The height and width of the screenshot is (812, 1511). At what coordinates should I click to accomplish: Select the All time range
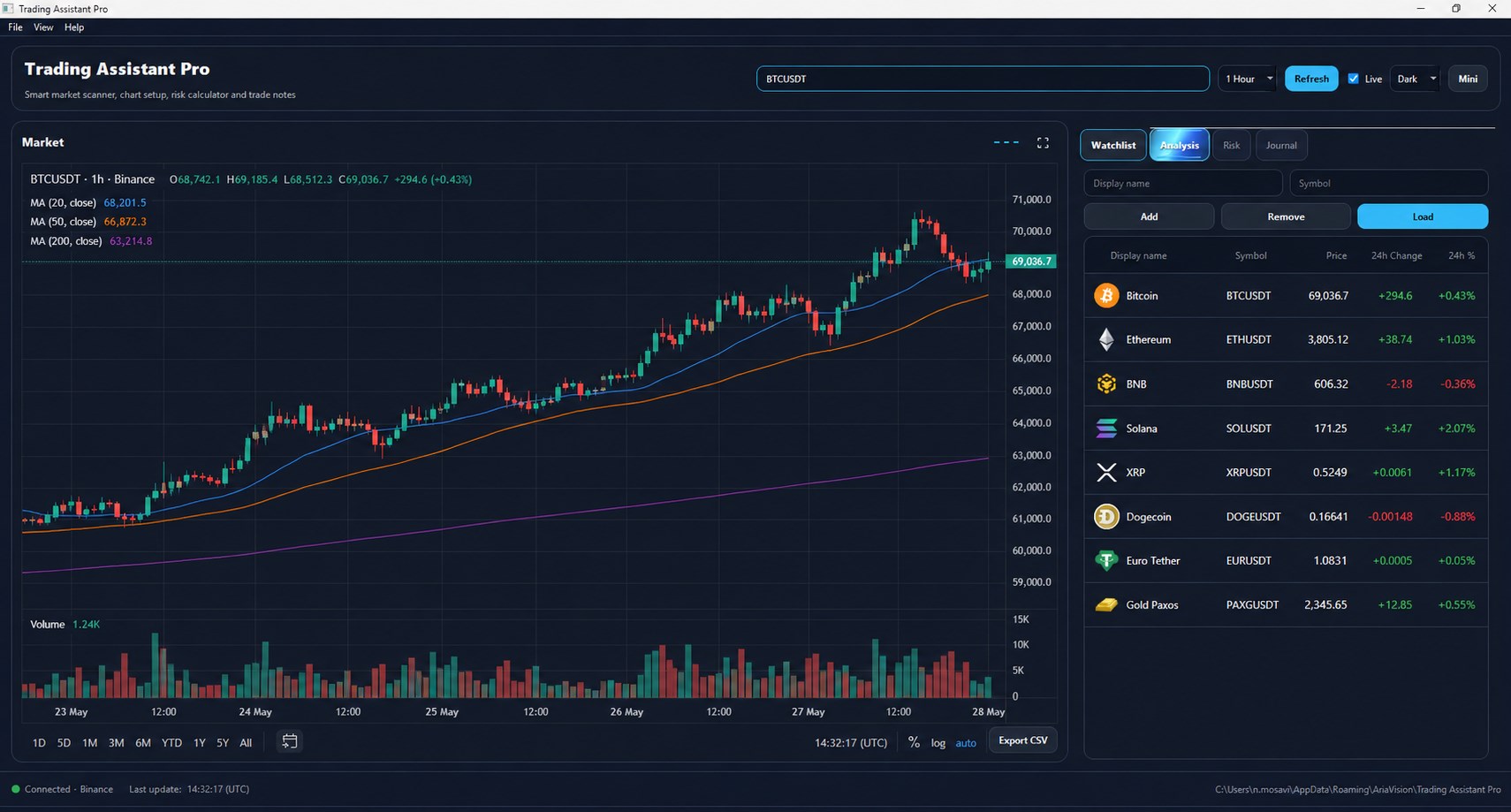[246, 743]
